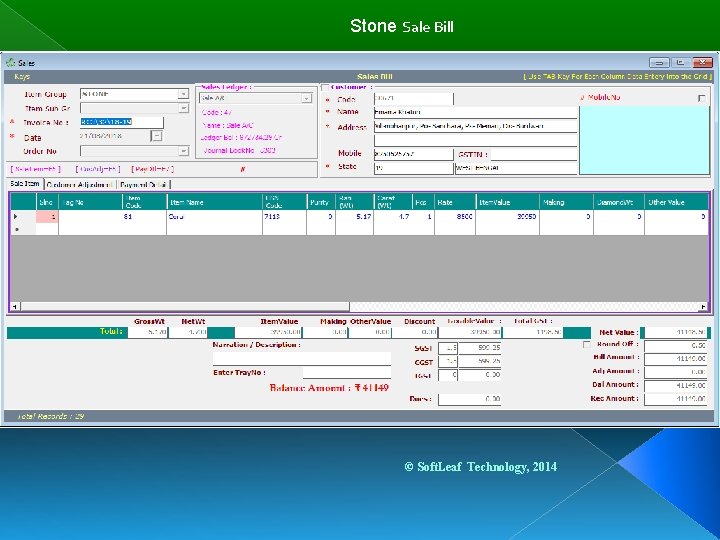Click the state name field West Bengal
This screenshot has height=540, width=720.
(516, 168)
